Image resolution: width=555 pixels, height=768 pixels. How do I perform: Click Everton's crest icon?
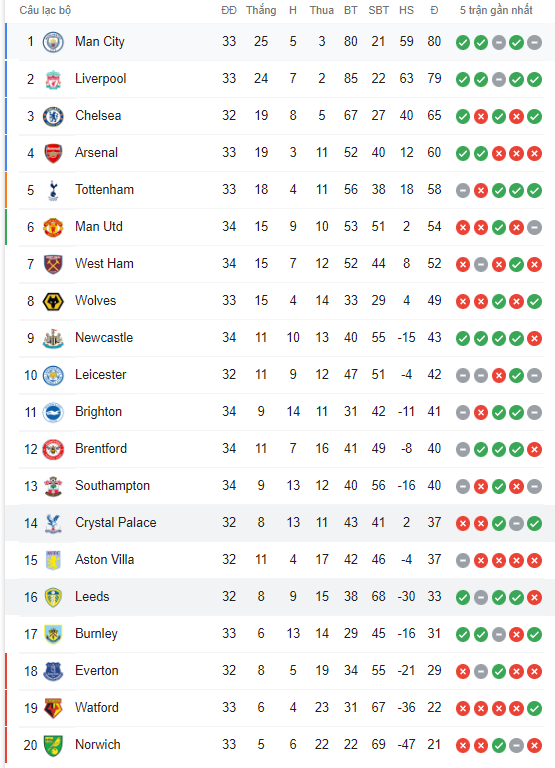(x=53, y=671)
